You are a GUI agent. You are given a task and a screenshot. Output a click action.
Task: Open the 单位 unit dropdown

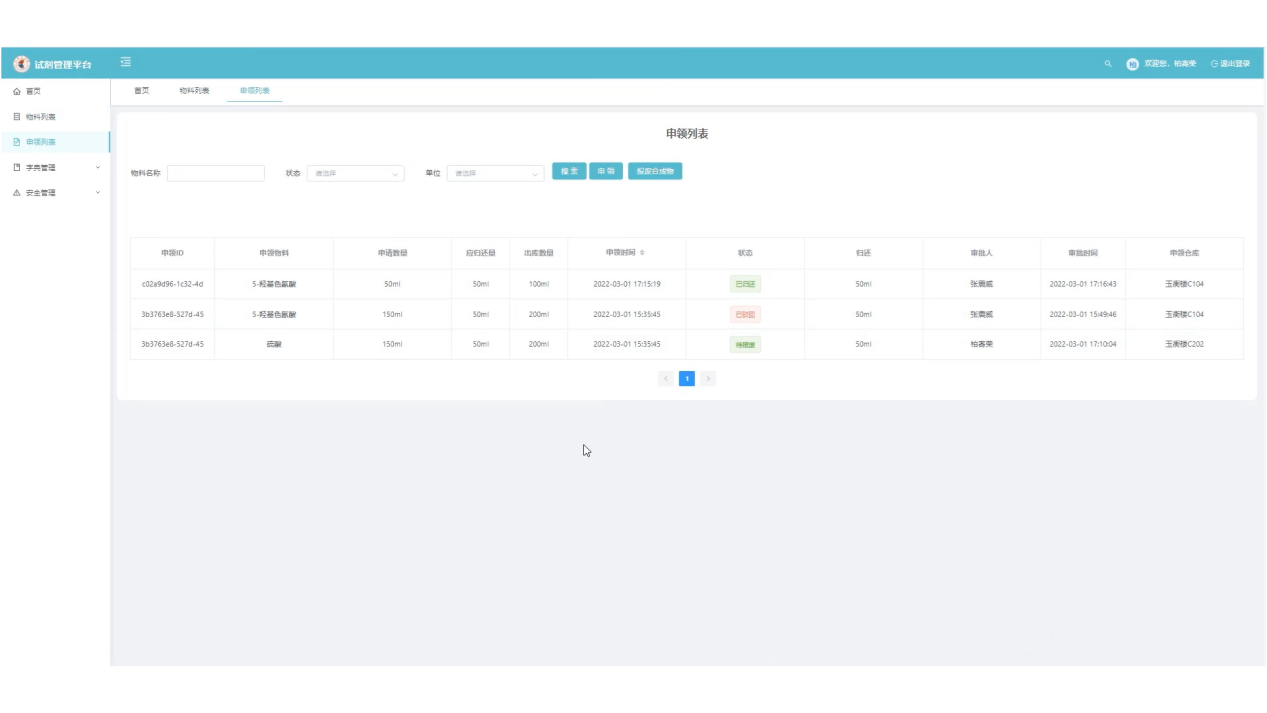[495, 173]
